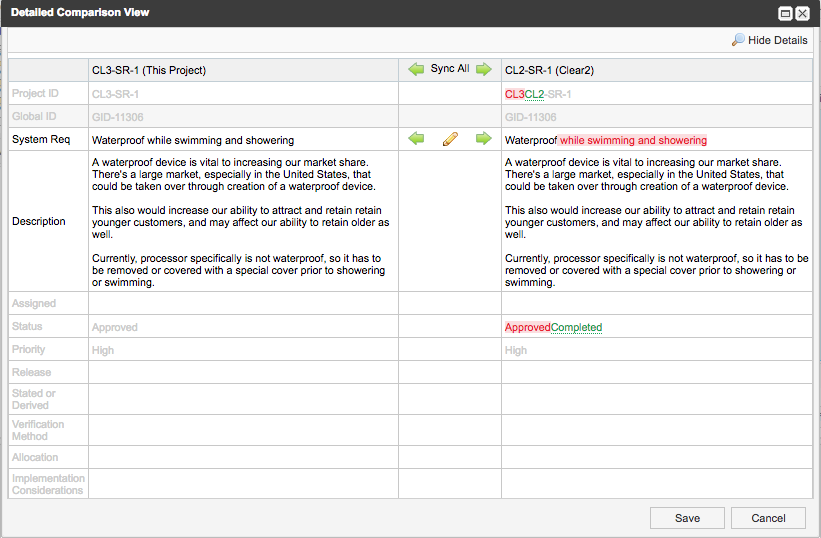Copy System Req to left with green arrow
This screenshot has height=538, width=821.
[416, 139]
